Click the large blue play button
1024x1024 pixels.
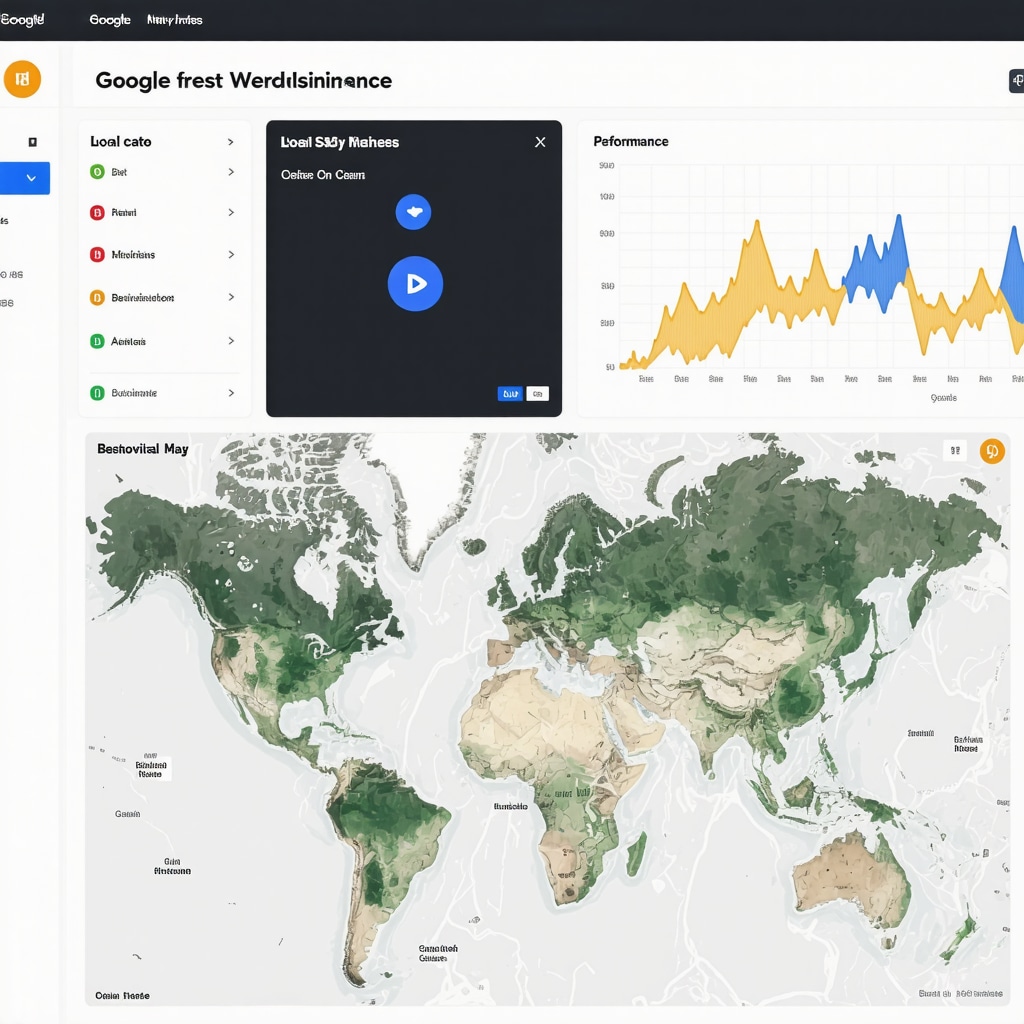(415, 283)
